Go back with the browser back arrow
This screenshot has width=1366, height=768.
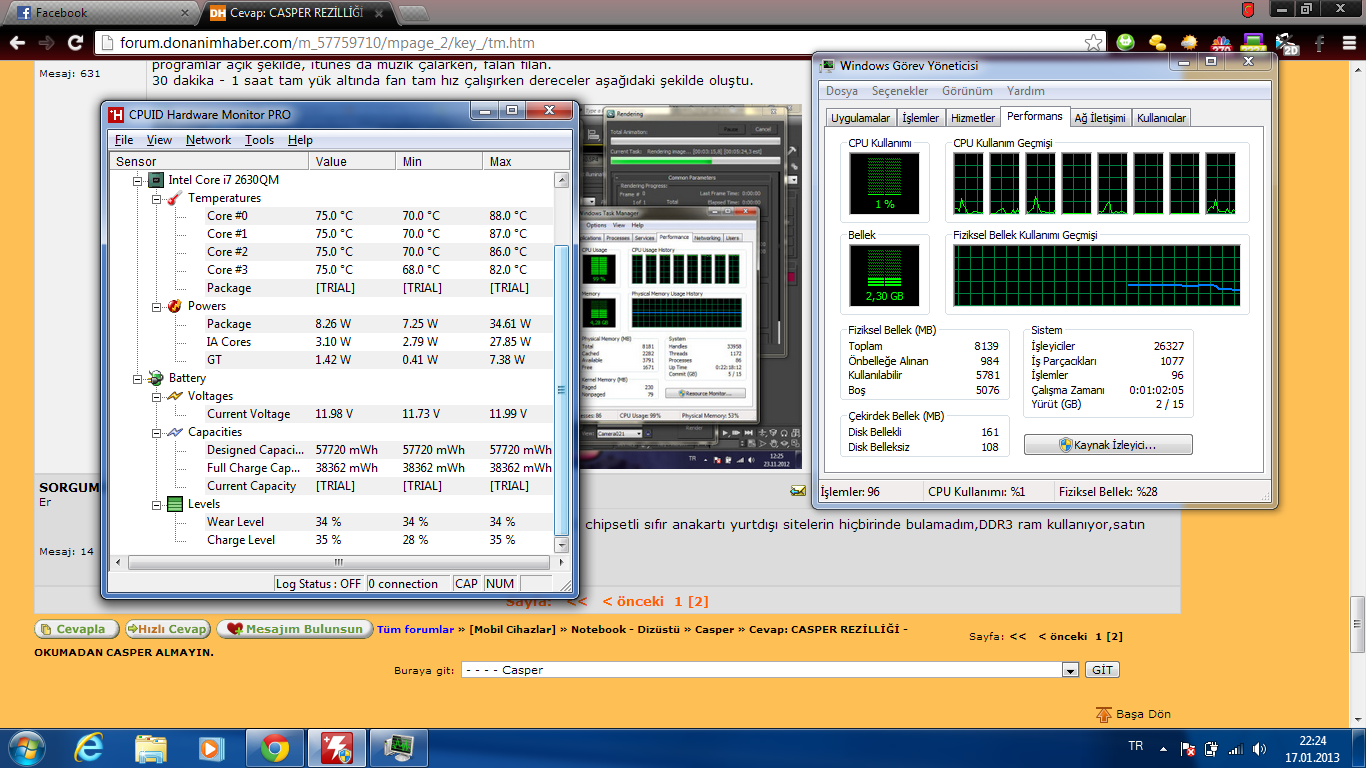point(16,43)
